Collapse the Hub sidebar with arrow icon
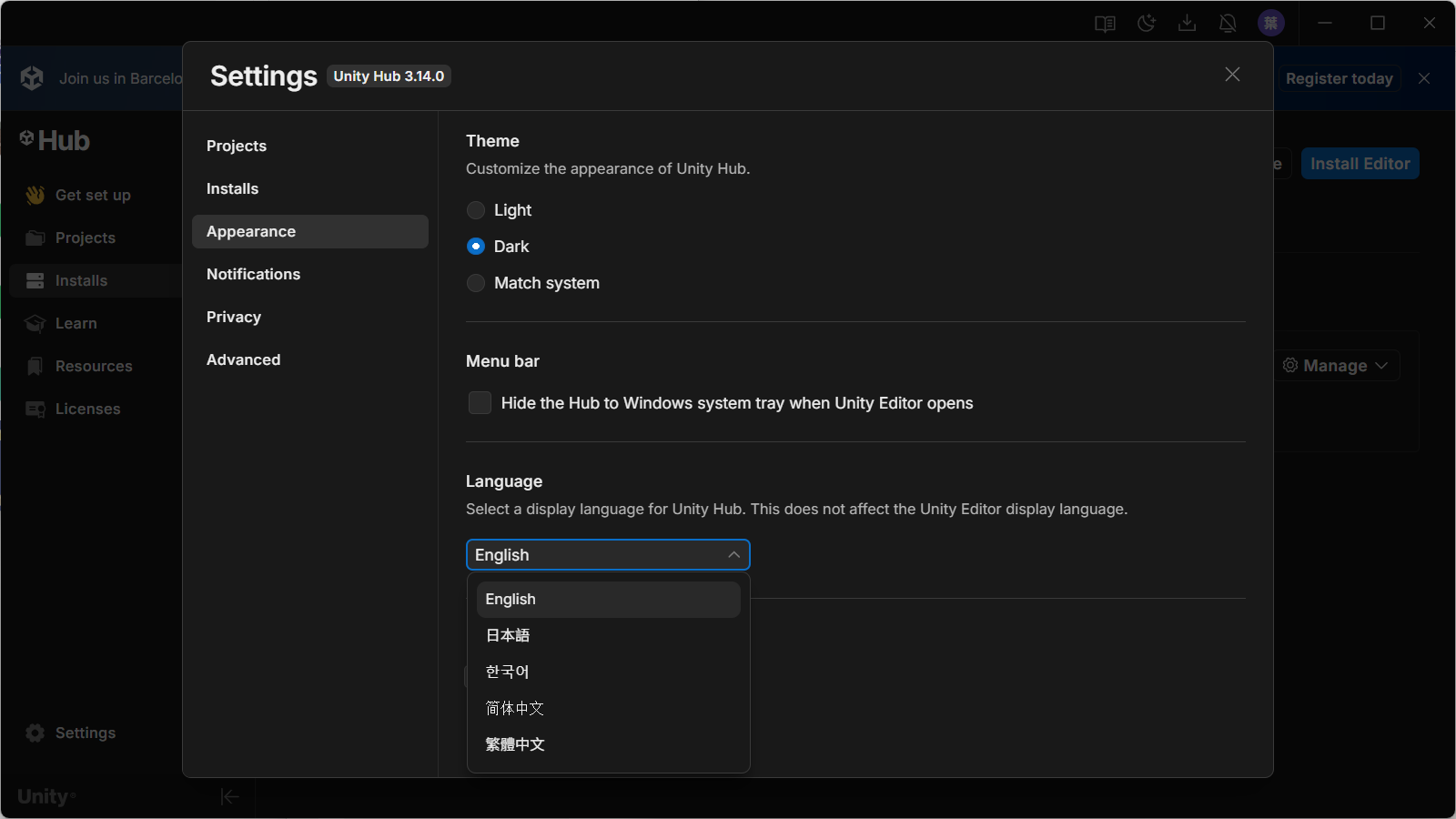The height and width of the screenshot is (819, 1456). 229,797
